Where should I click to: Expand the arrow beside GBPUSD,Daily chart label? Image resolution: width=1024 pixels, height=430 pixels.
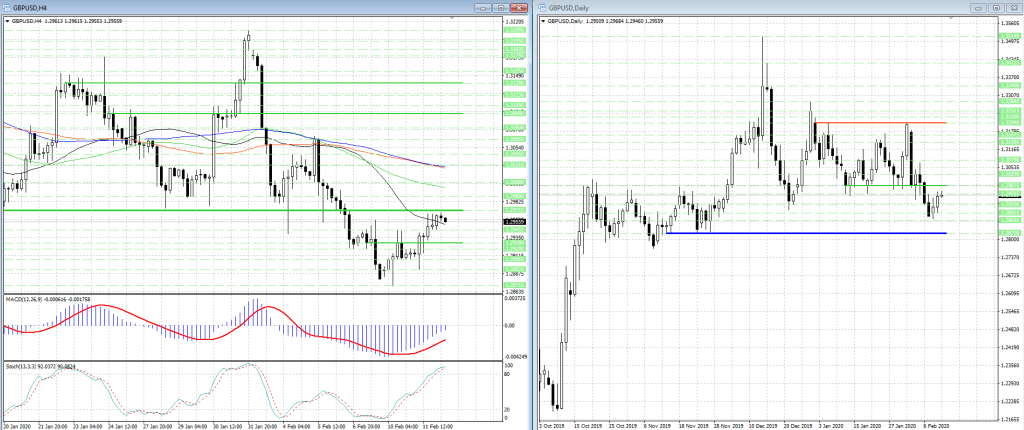pos(543,20)
